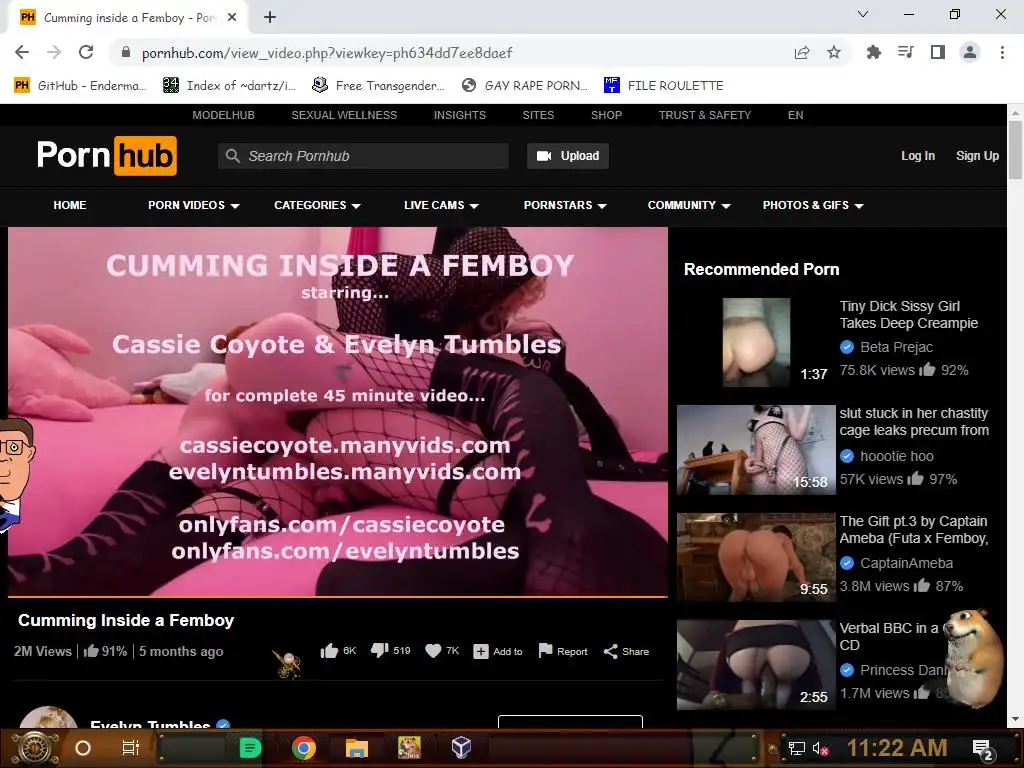Open File Explorer from the taskbar

357,748
